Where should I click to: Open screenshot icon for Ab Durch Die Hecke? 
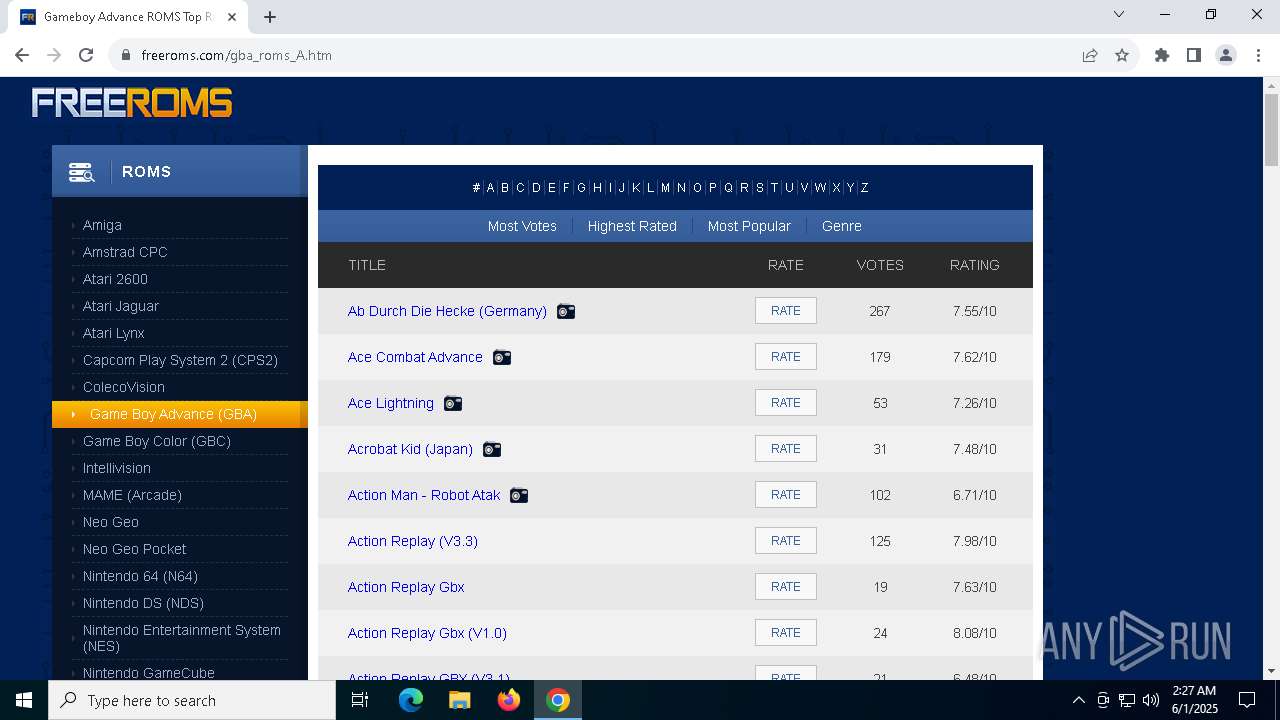click(566, 311)
